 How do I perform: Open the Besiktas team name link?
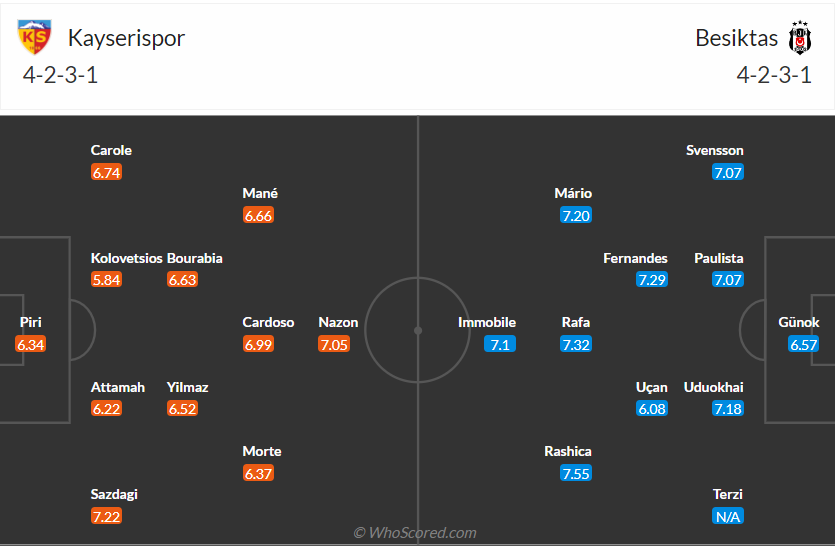click(737, 38)
